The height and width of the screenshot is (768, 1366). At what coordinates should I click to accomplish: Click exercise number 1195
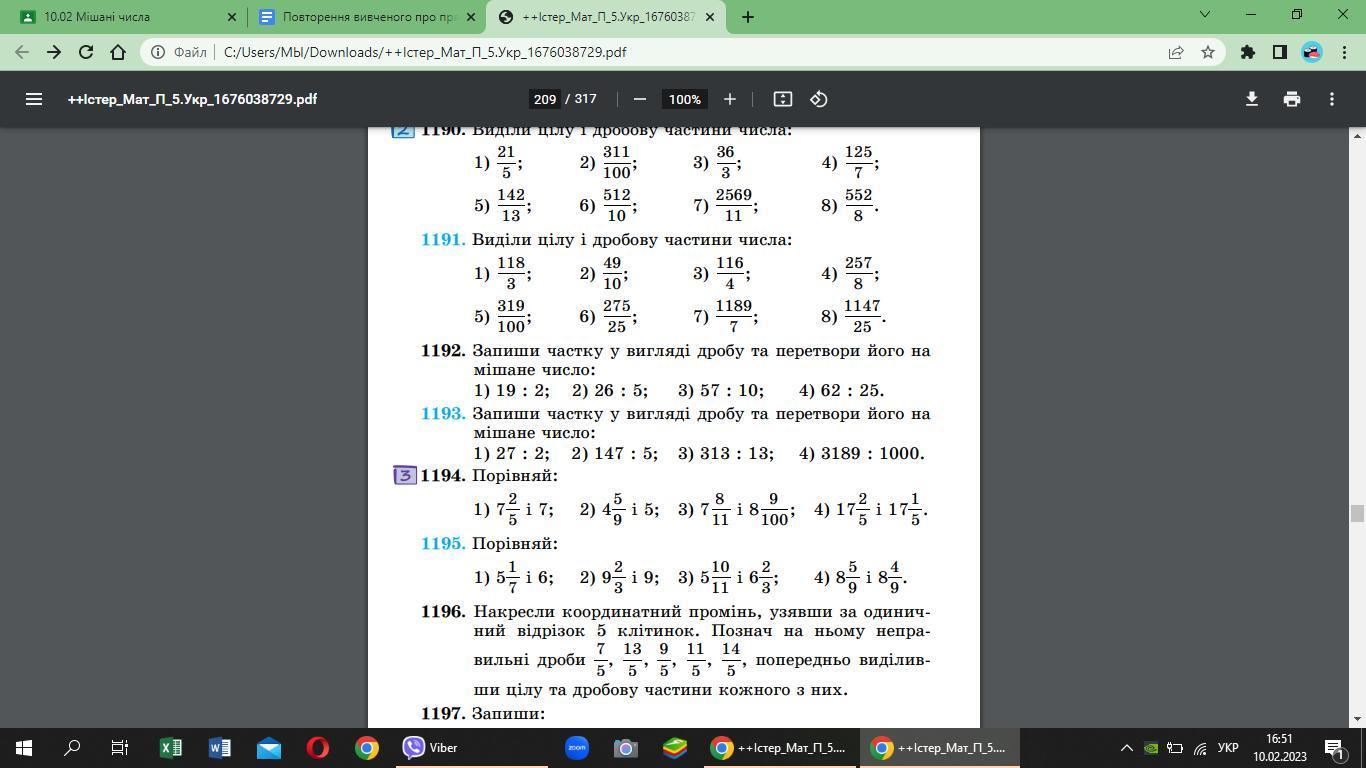(443, 544)
